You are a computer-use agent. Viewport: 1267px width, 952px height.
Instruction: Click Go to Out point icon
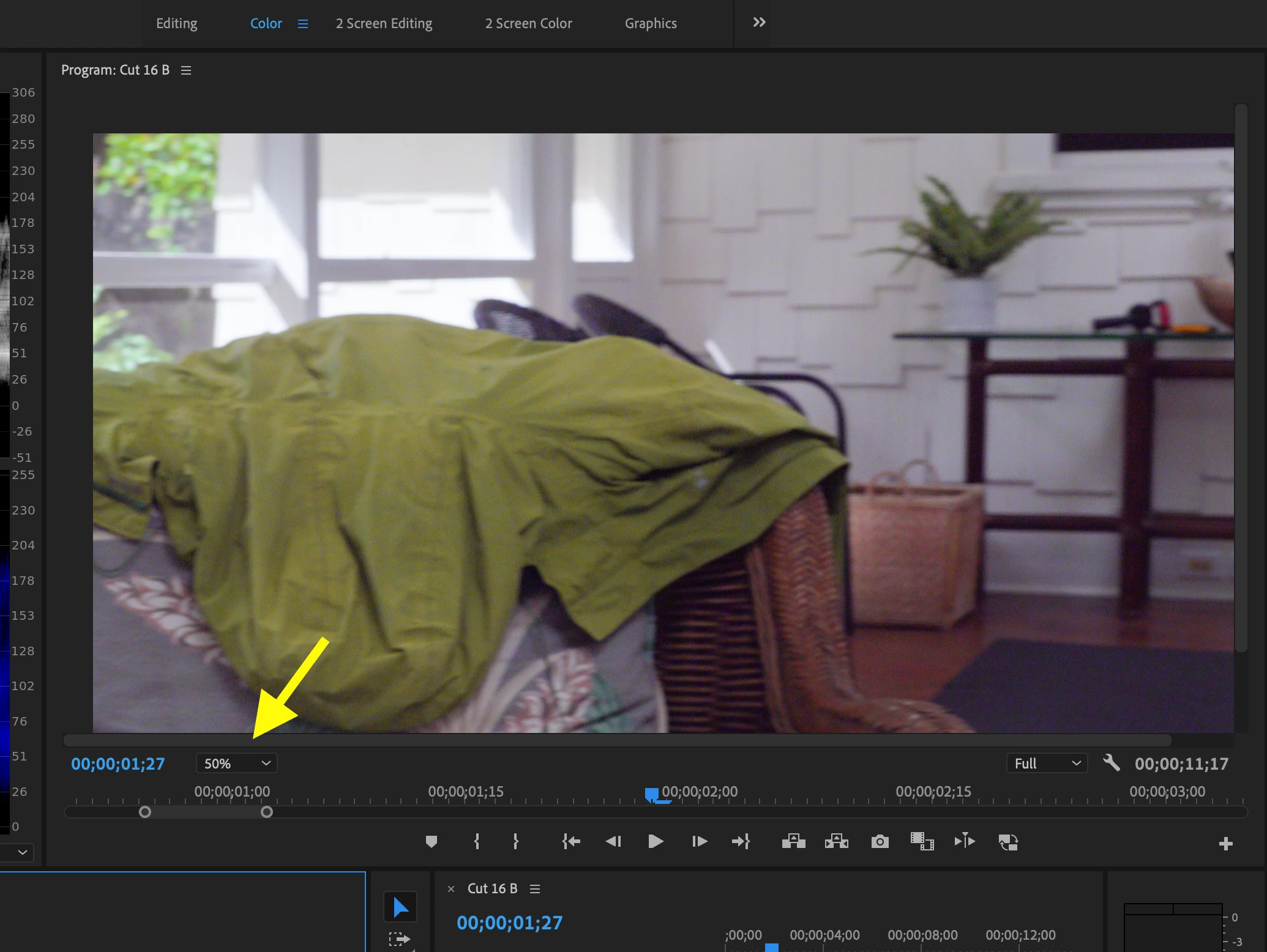click(741, 842)
